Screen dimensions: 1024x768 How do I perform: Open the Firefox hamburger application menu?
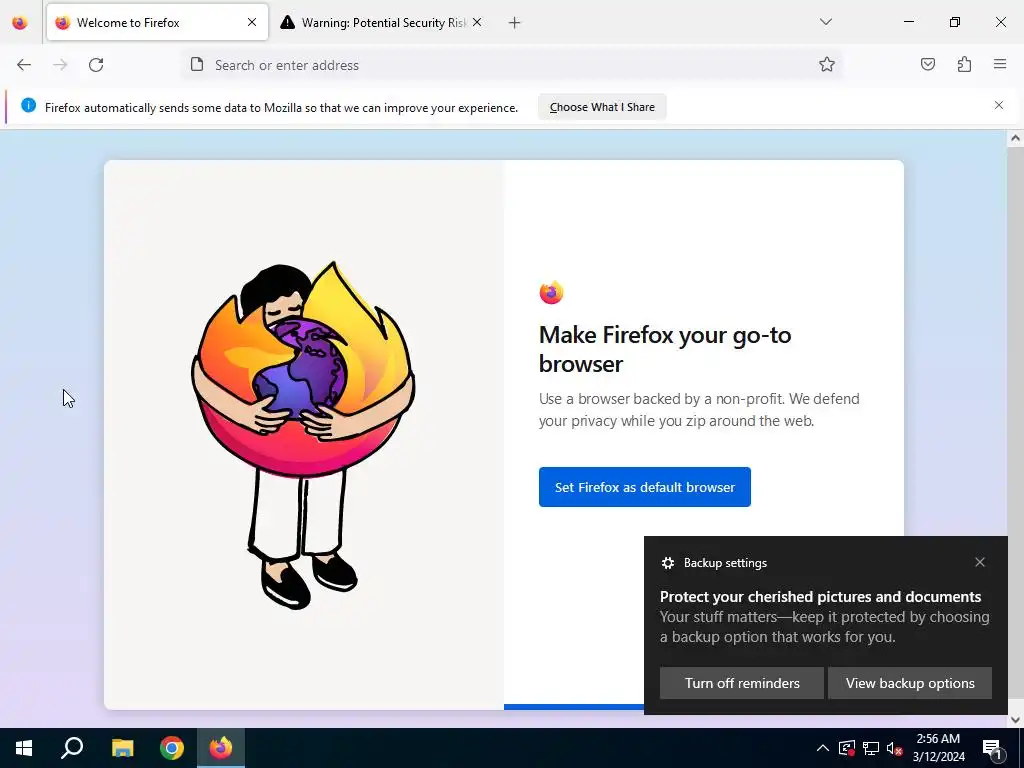pos(1000,64)
